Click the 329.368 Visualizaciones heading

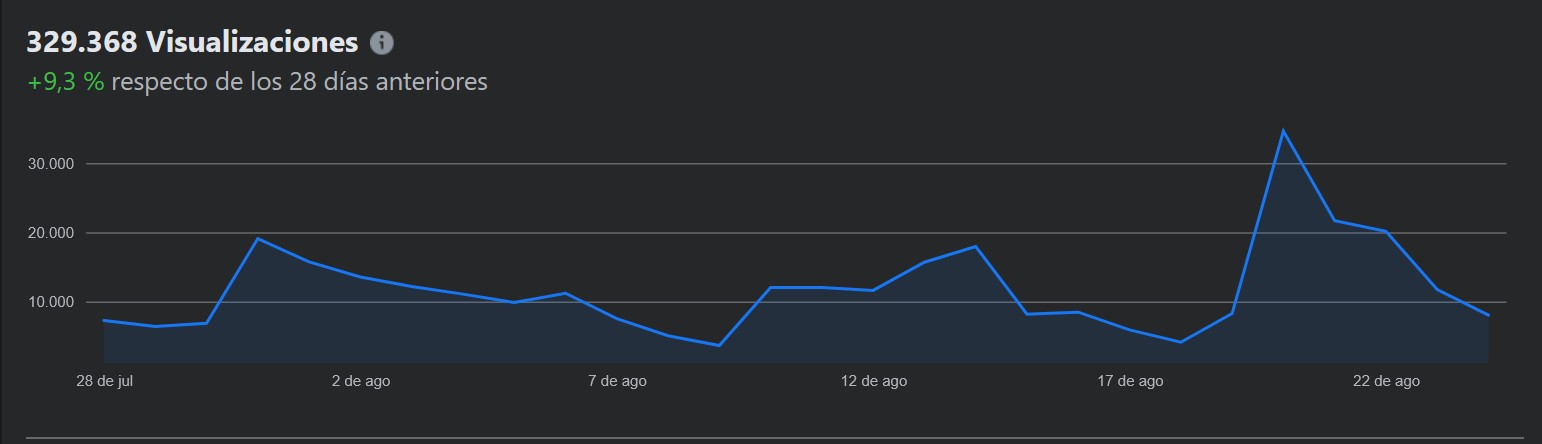click(191, 43)
